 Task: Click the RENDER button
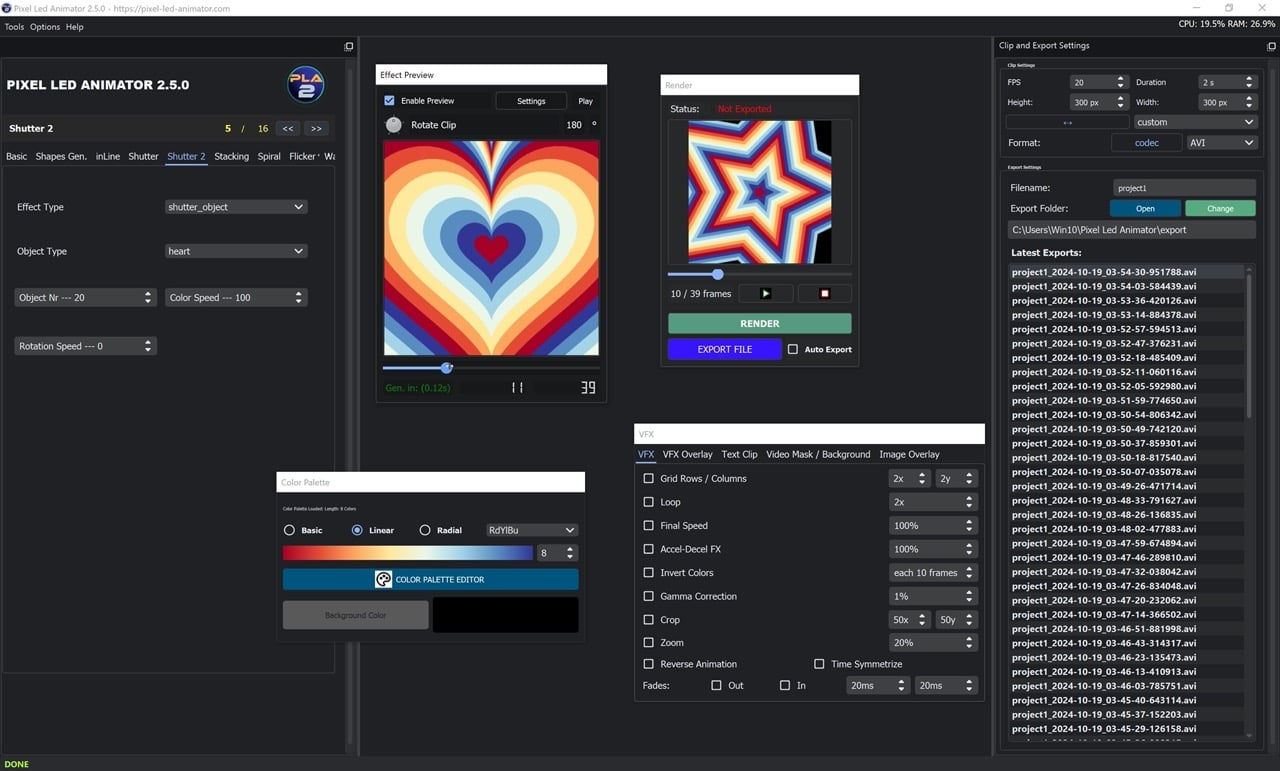(x=759, y=323)
